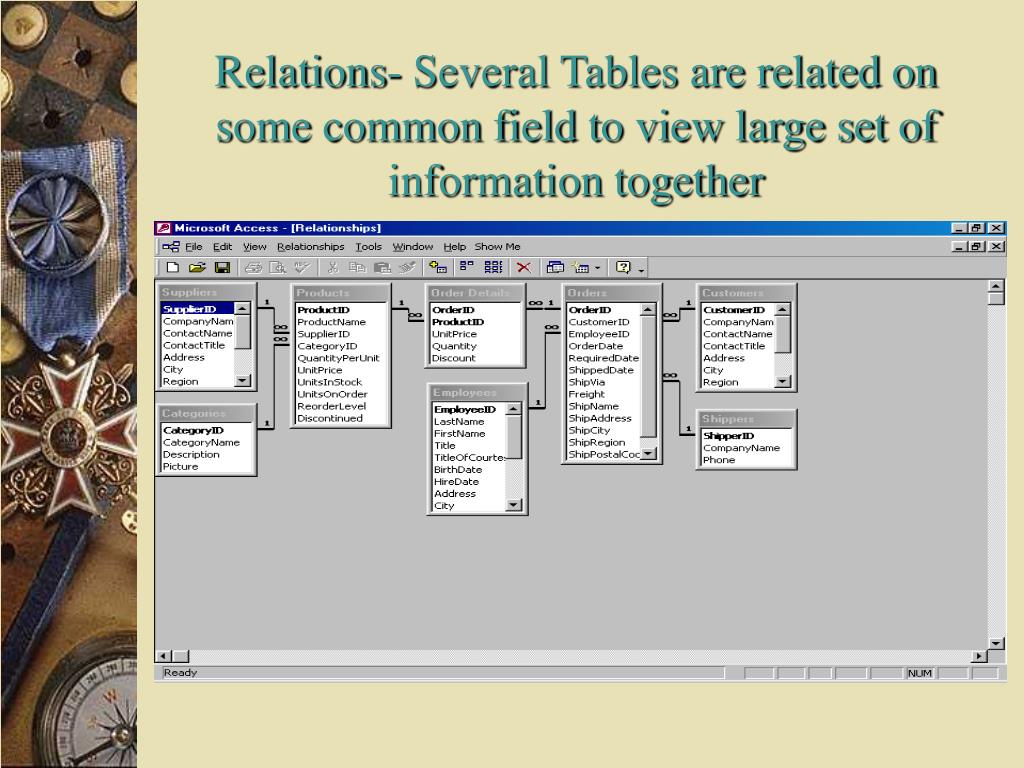Select ShipVia field in Orders table
Image resolution: width=1024 pixels, height=768 pixels.
603,382
